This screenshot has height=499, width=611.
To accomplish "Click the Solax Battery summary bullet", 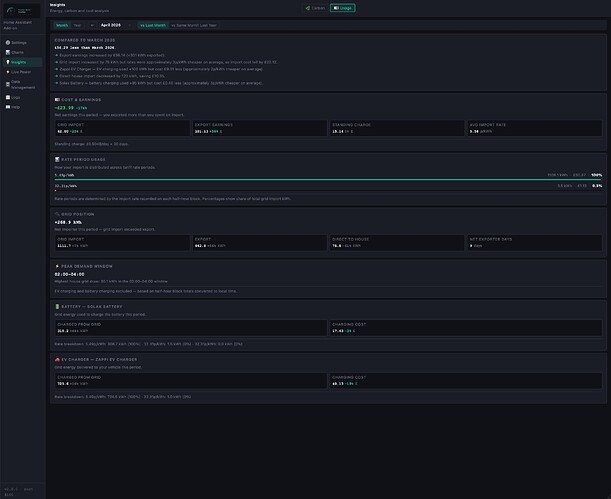I will tap(161, 83).
